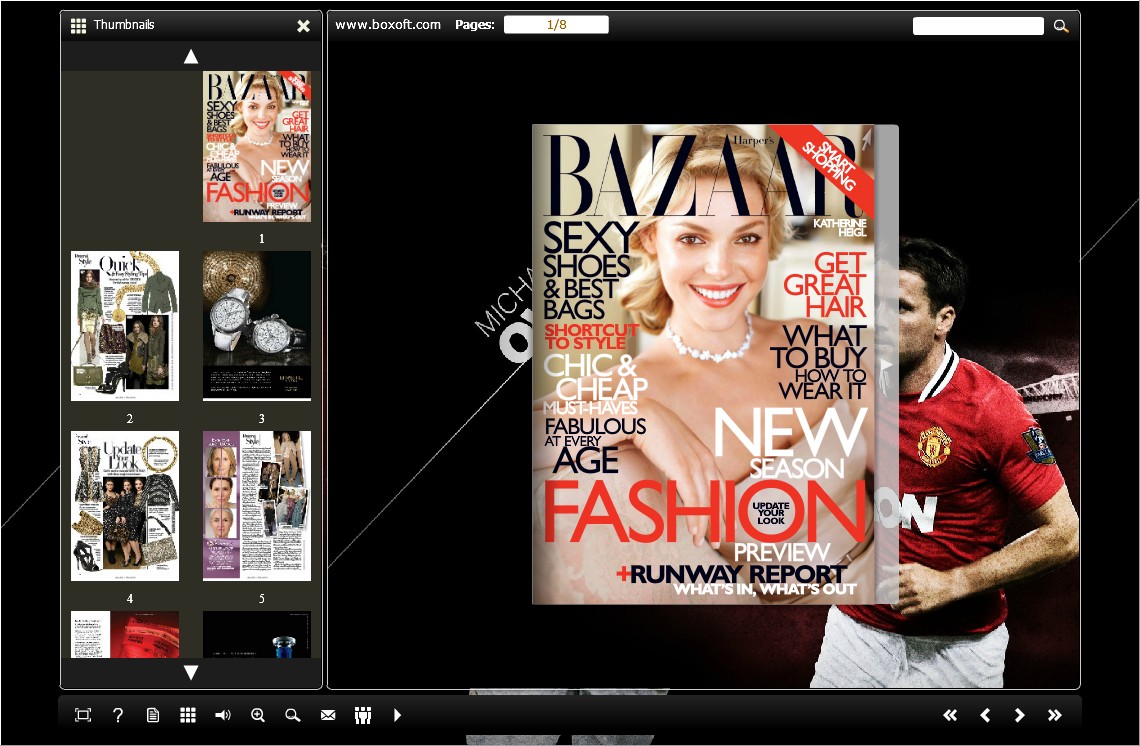Zoom in using the magnifier plus icon
The width and height of the screenshot is (1140, 746).
[x=257, y=715]
